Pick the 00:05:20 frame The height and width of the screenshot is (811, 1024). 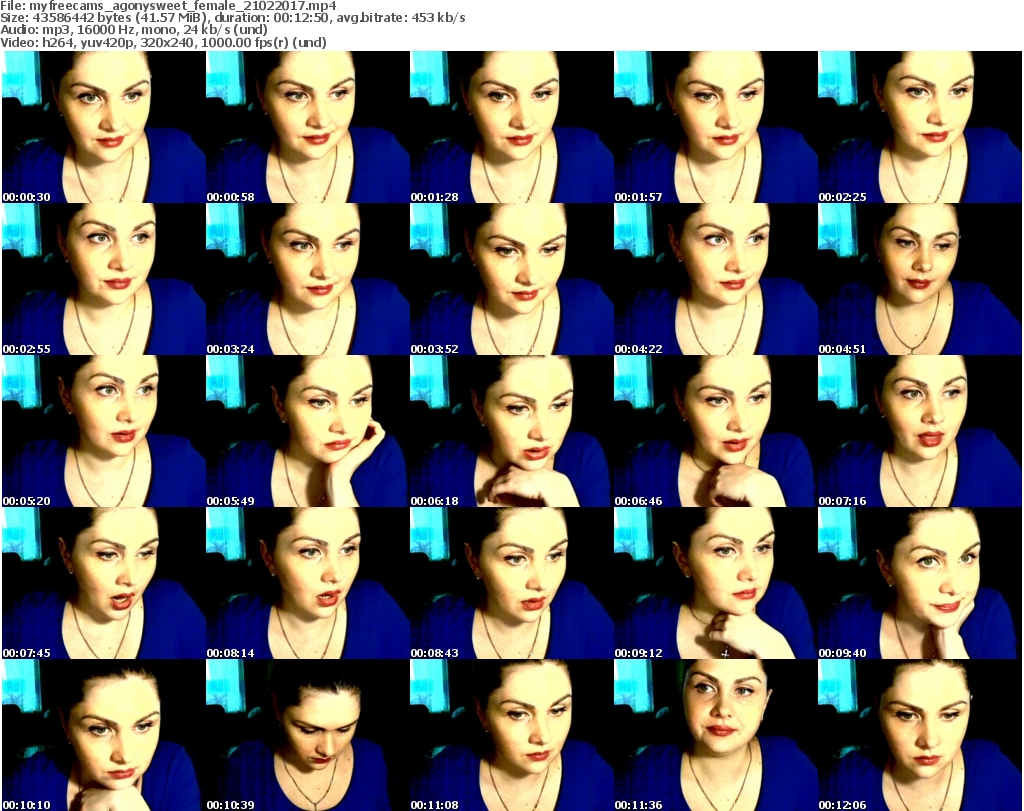[104, 431]
